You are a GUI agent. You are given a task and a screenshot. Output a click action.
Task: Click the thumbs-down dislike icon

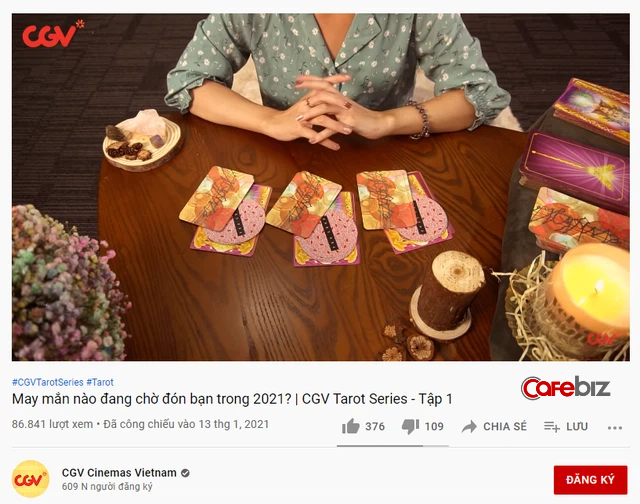click(410, 427)
